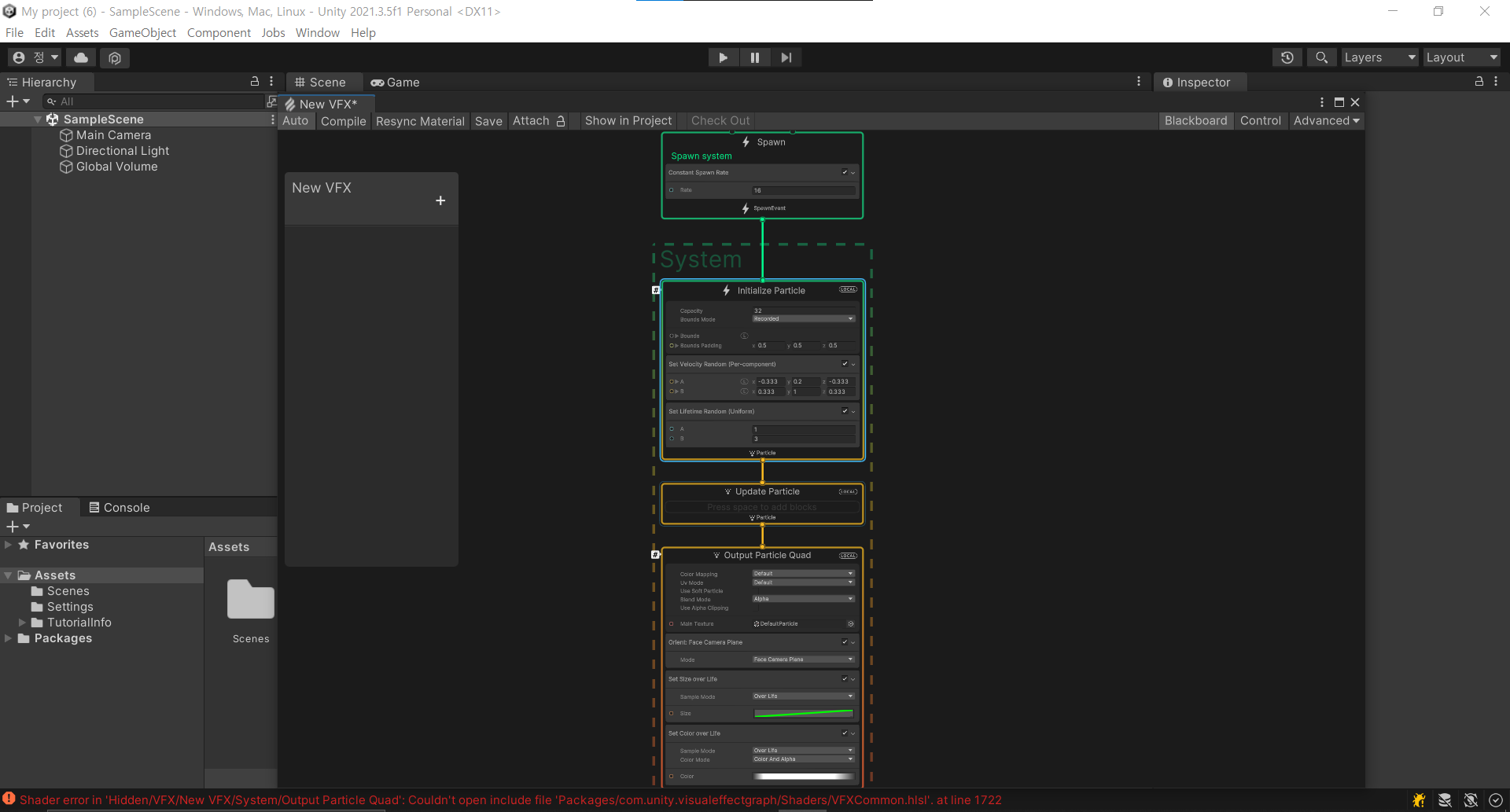The image size is (1510, 812).
Task: Open the Unity account icon
Action: pyautogui.click(x=19, y=57)
